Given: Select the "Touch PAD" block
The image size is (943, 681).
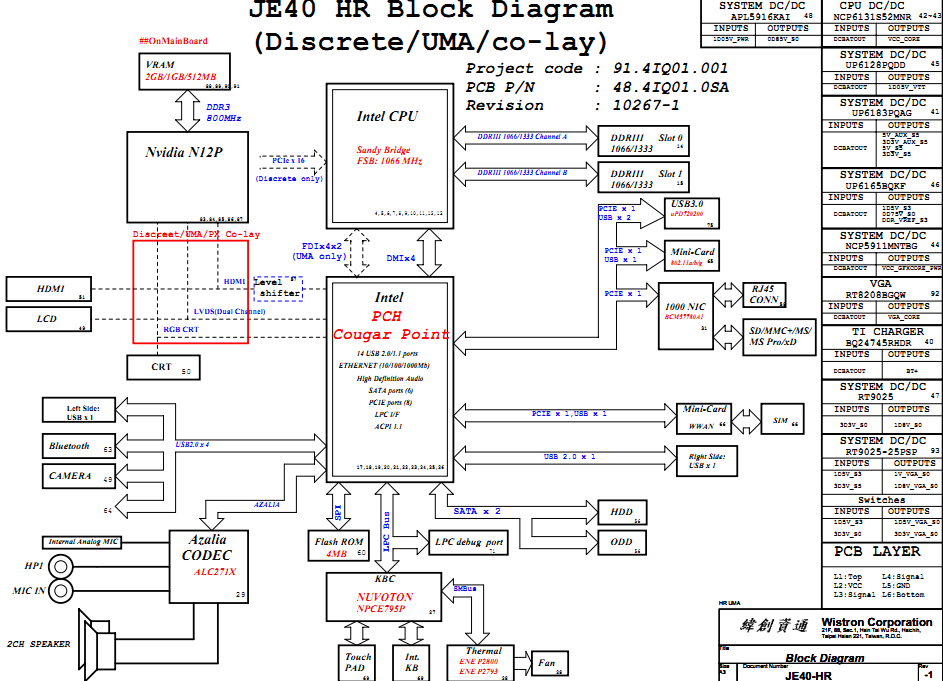Looking at the screenshot, I should (357, 662).
